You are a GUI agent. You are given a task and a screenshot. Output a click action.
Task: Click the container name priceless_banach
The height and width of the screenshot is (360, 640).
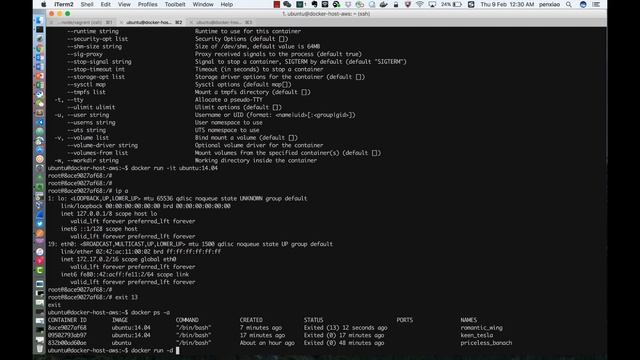point(486,343)
